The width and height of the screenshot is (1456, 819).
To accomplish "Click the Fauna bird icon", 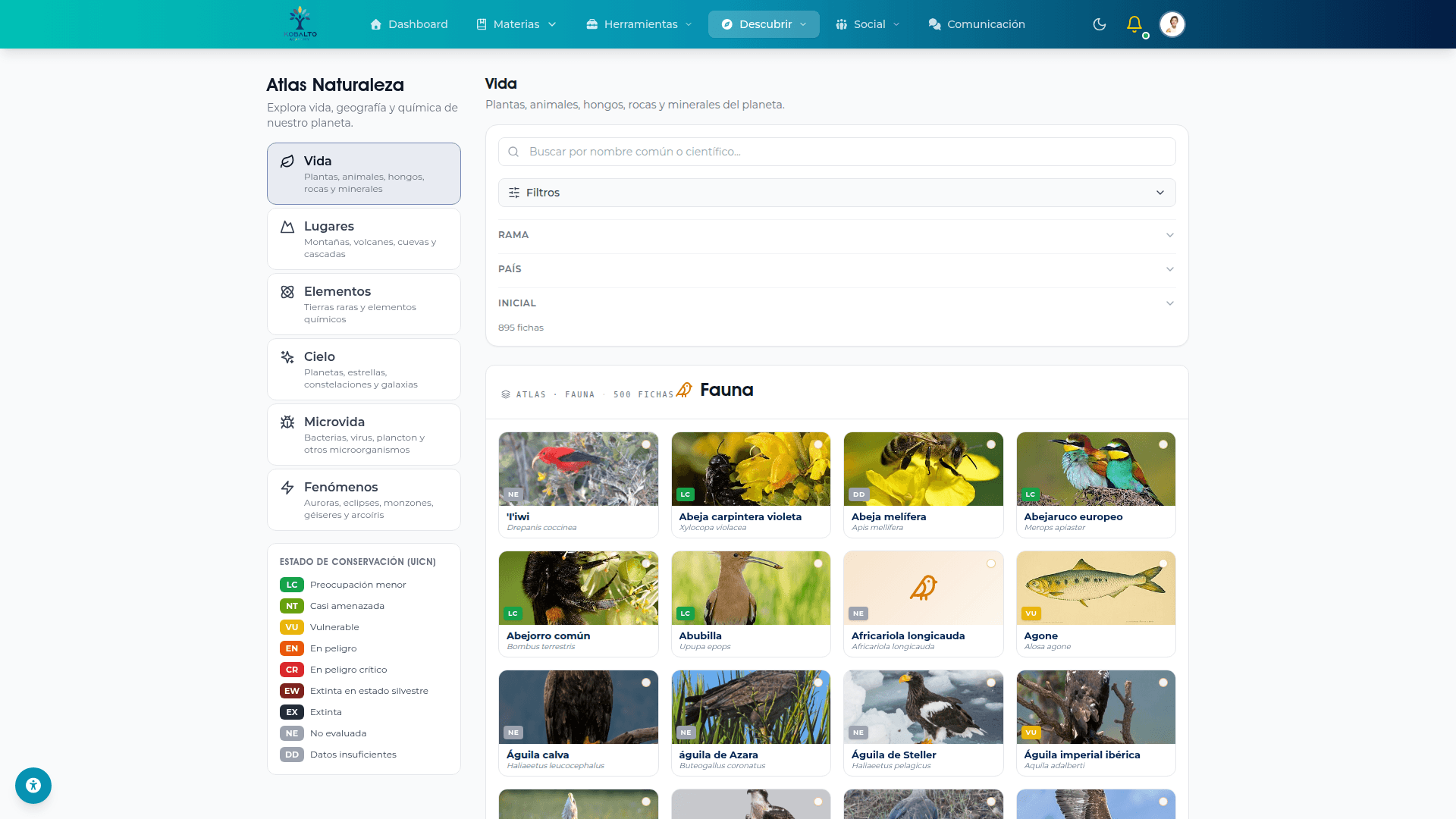I will click(684, 390).
